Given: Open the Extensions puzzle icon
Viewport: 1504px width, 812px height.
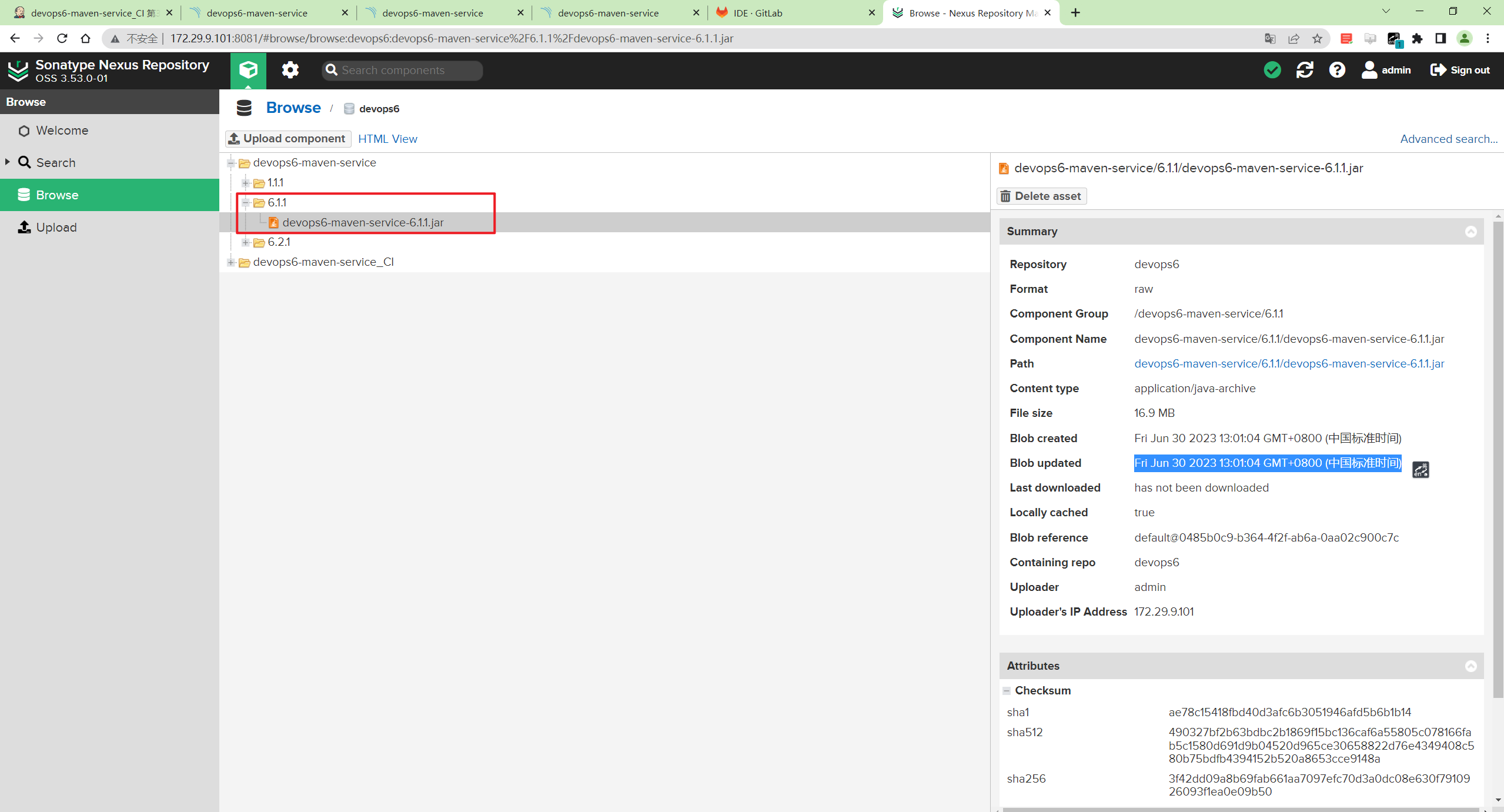Looking at the screenshot, I should pyautogui.click(x=1417, y=39).
